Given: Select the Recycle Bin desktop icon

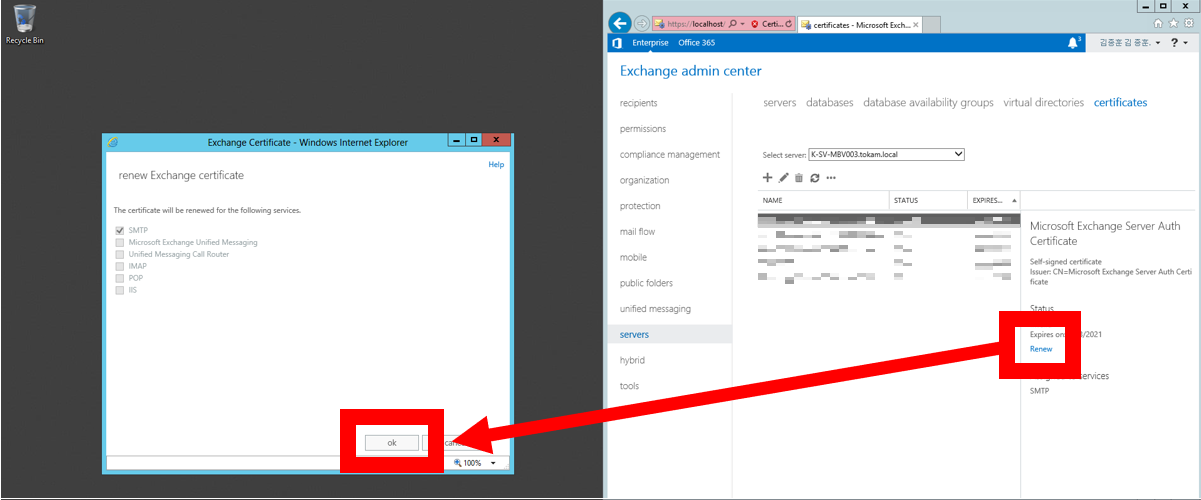Looking at the screenshot, I should 25,24.
